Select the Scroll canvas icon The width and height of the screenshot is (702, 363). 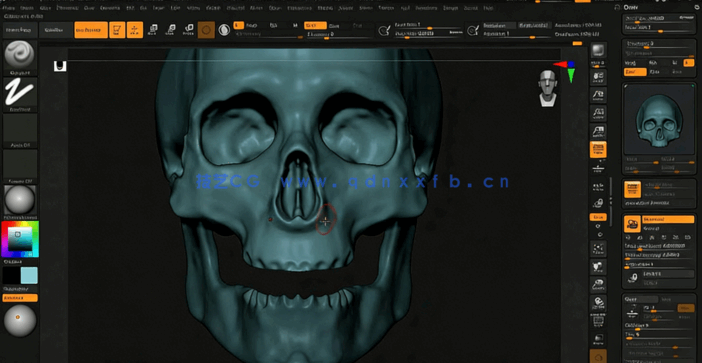pyautogui.click(x=598, y=77)
